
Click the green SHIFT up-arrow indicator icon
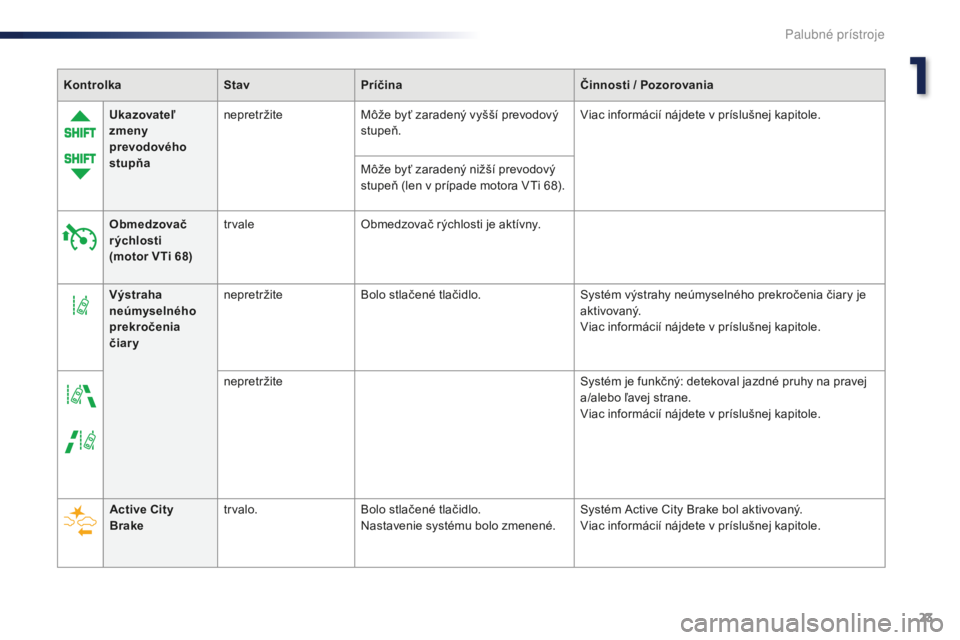click(80, 126)
